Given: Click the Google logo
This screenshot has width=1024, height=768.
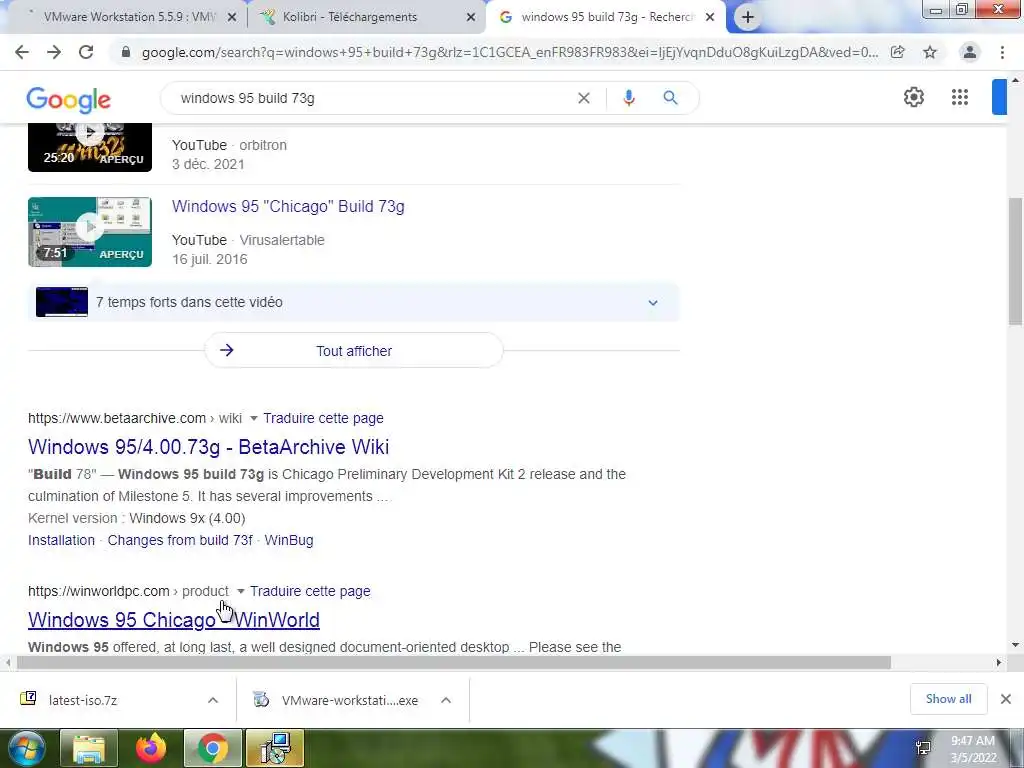Looking at the screenshot, I should point(69,99).
